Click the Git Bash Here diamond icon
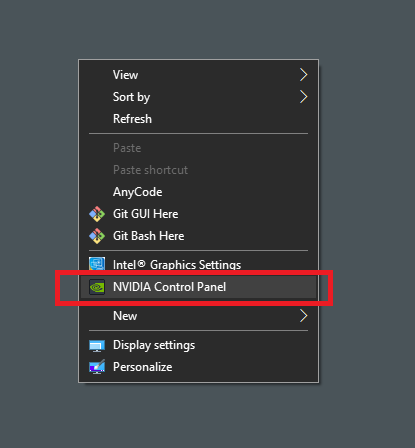Image resolution: width=415 pixels, height=448 pixels. click(97, 236)
